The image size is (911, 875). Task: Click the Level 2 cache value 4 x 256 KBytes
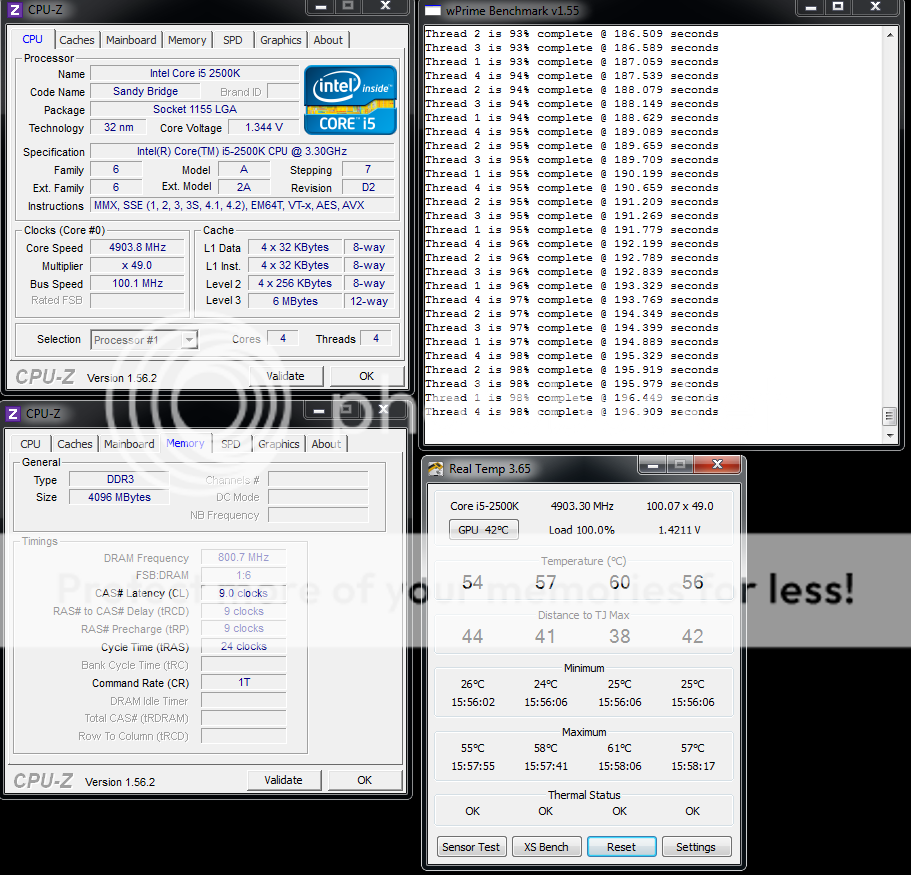coord(295,283)
